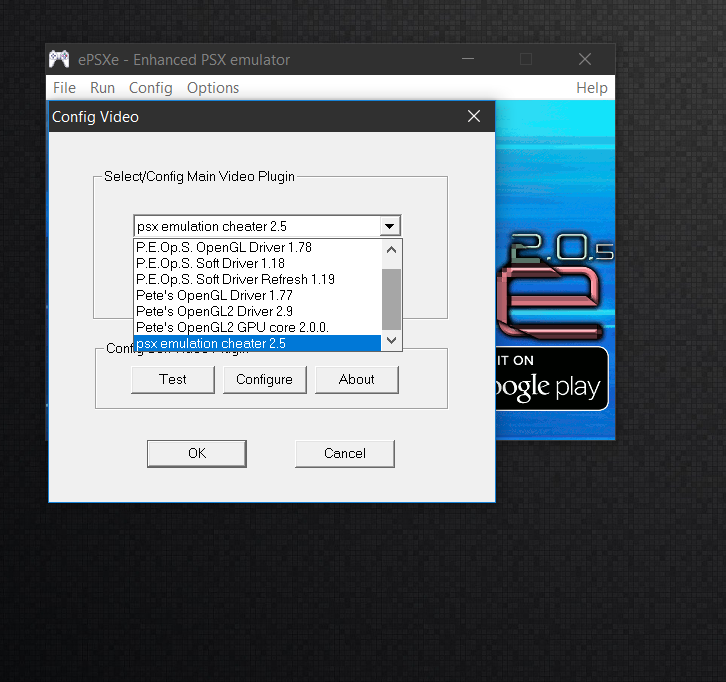
Task: Close the ePSXe main window
Action: (x=585, y=59)
